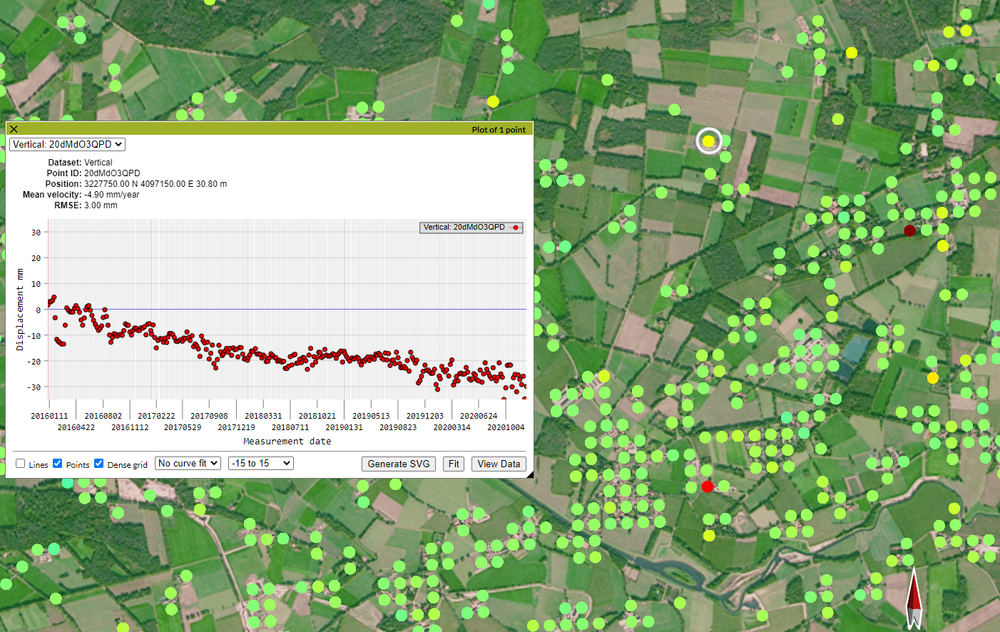The width and height of the screenshot is (1000, 632).
Task: Click the Fit button
Action: [453, 464]
